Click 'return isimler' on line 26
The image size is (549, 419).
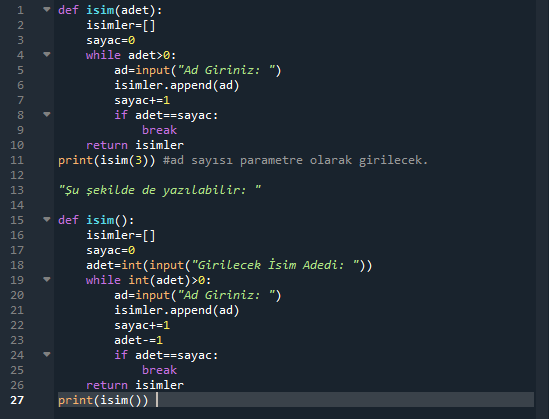click(x=135, y=385)
